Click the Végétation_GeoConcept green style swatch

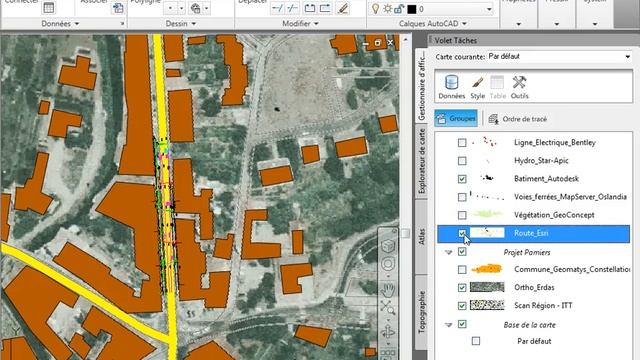pyautogui.click(x=487, y=214)
